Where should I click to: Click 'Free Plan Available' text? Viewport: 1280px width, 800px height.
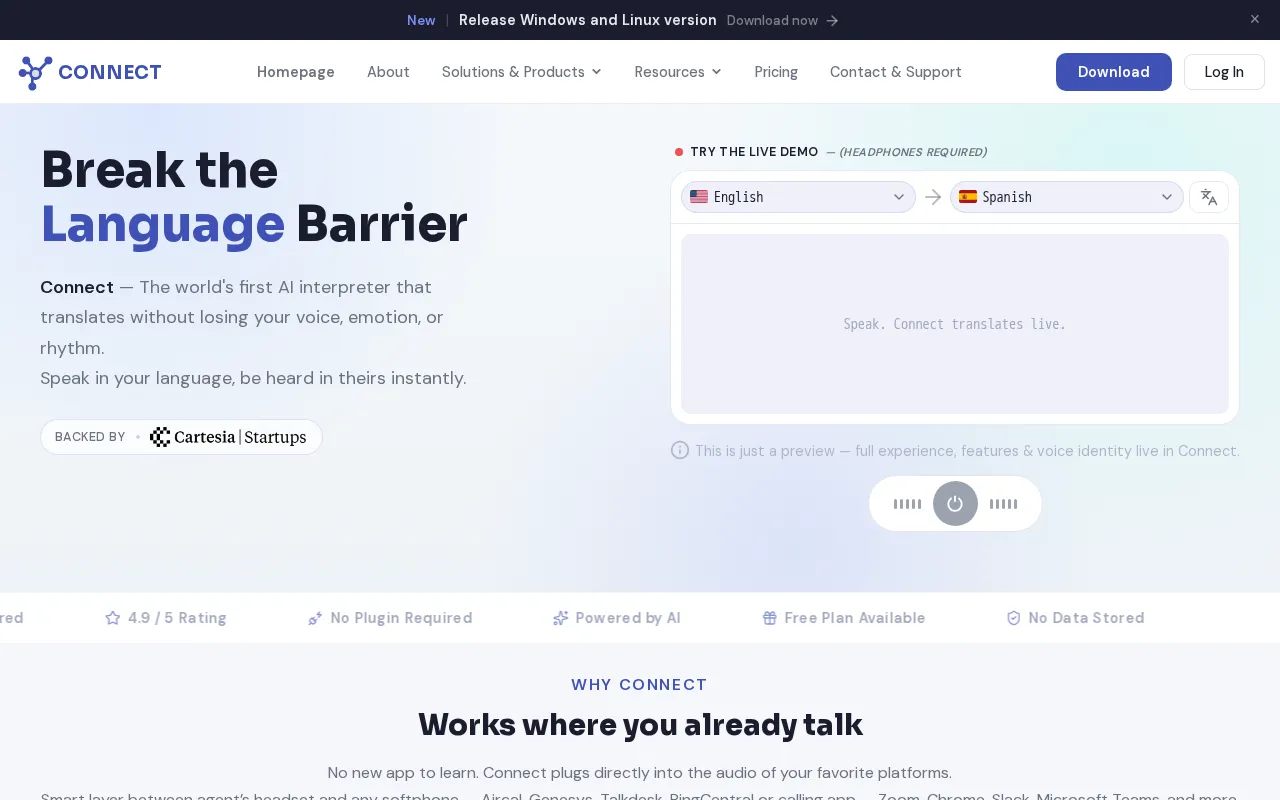pos(855,618)
